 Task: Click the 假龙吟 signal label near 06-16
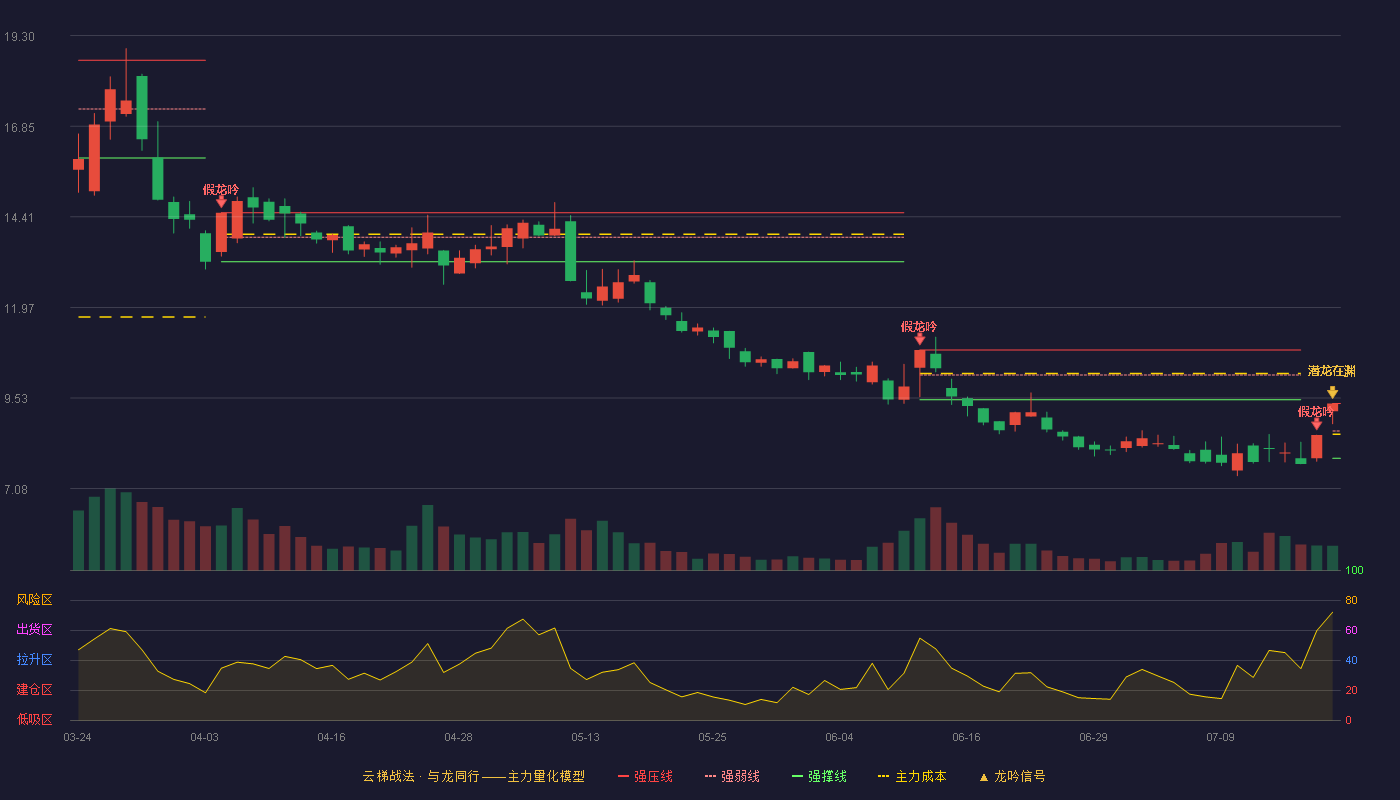click(x=919, y=326)
